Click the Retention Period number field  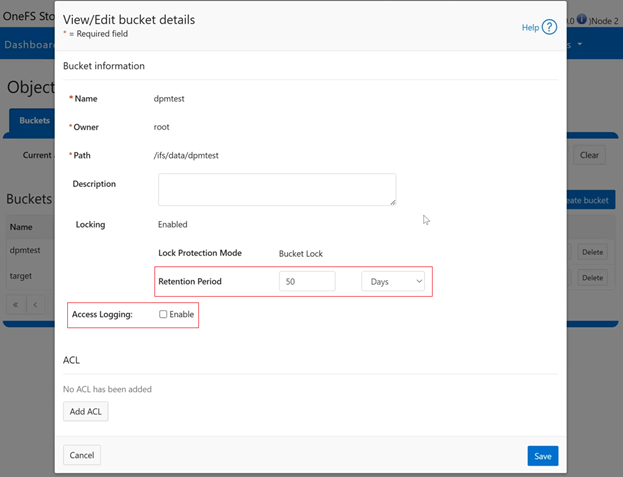[306, 282]
